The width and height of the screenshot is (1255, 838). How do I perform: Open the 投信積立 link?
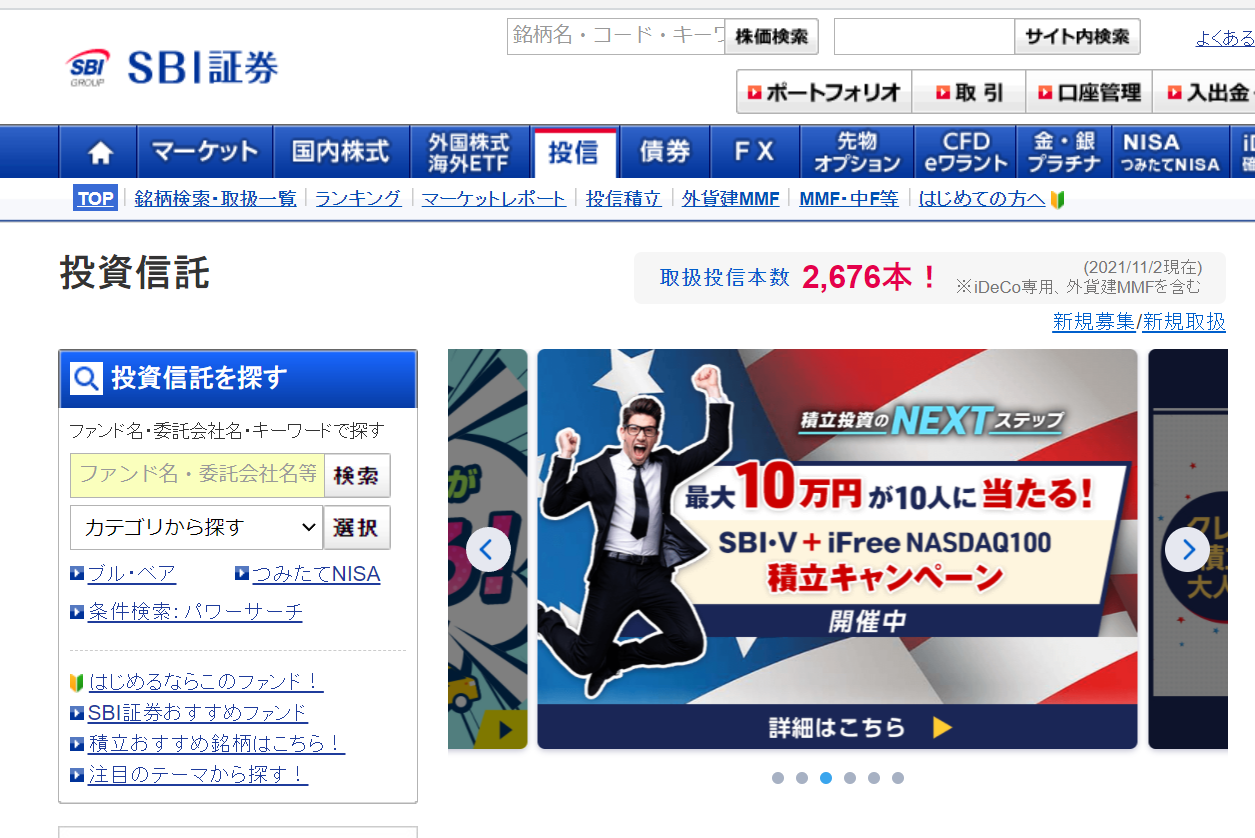(624, 199)
